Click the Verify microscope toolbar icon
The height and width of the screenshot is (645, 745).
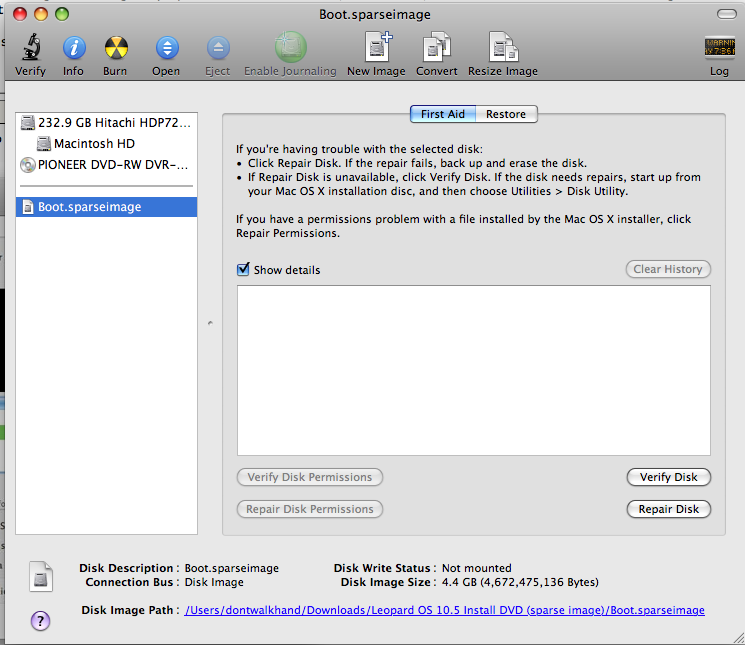31,47
